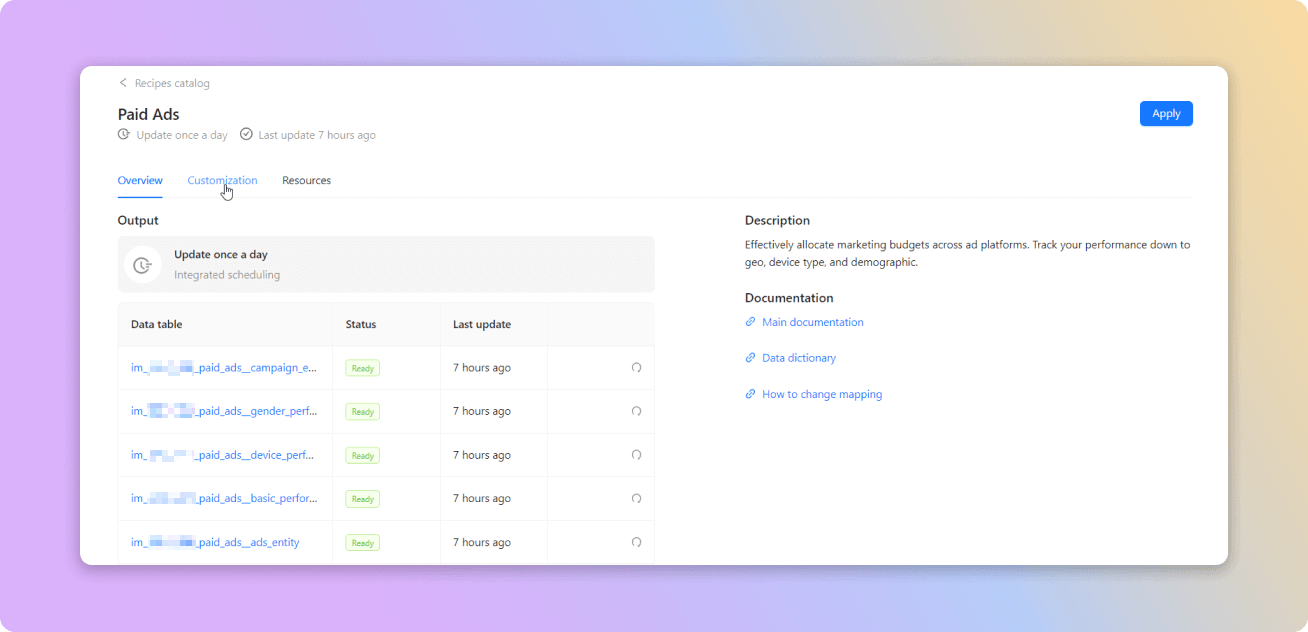
Task: Click the refresh icon for ads_entity row
Action: tap(636, 542)
